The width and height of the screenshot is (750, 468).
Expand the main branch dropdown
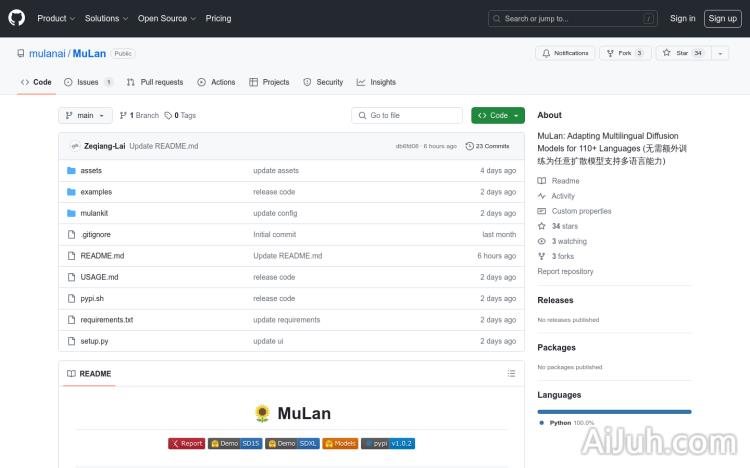tap(85, 116)
